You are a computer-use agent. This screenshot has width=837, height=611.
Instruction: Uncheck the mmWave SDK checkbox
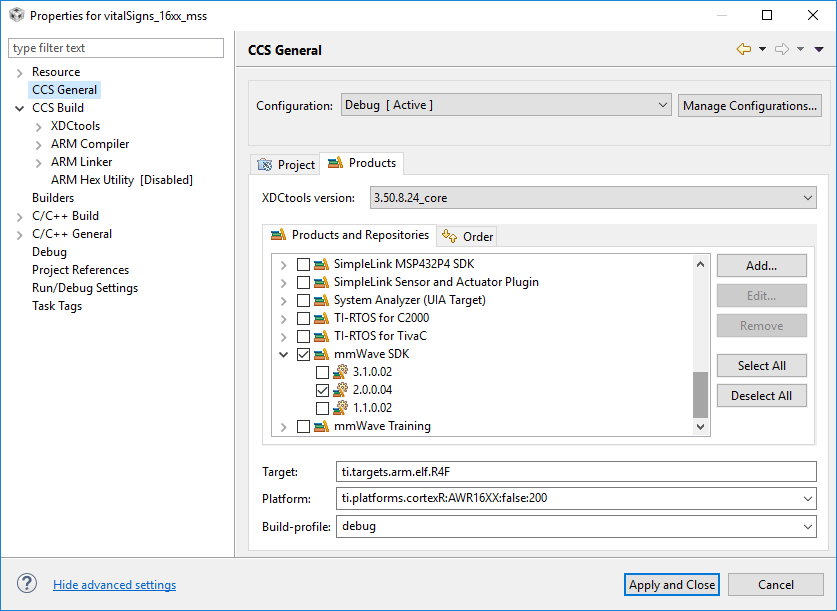click(x=303, y=354)
